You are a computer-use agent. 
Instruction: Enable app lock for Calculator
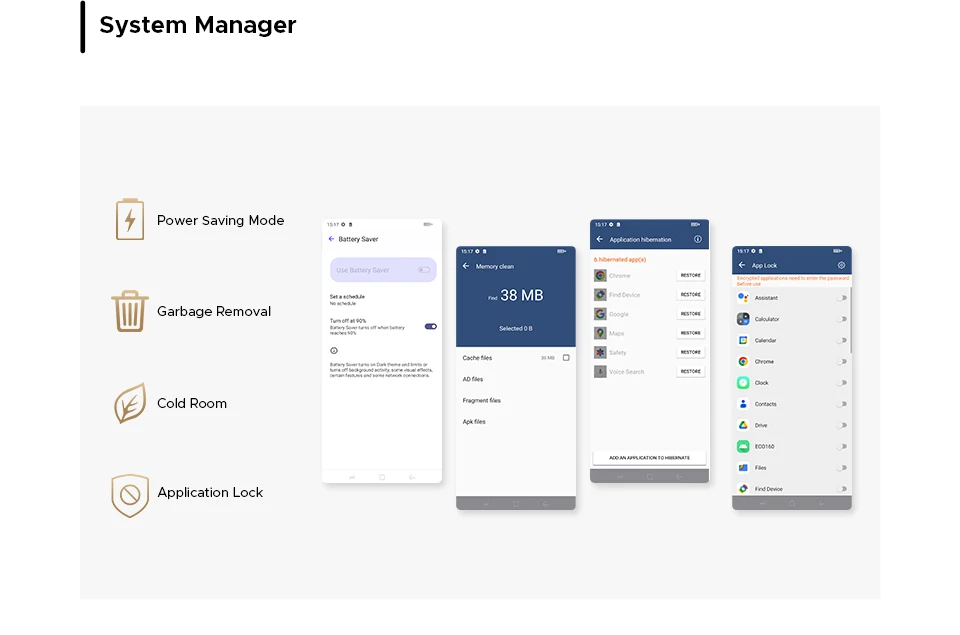[842, 319]
